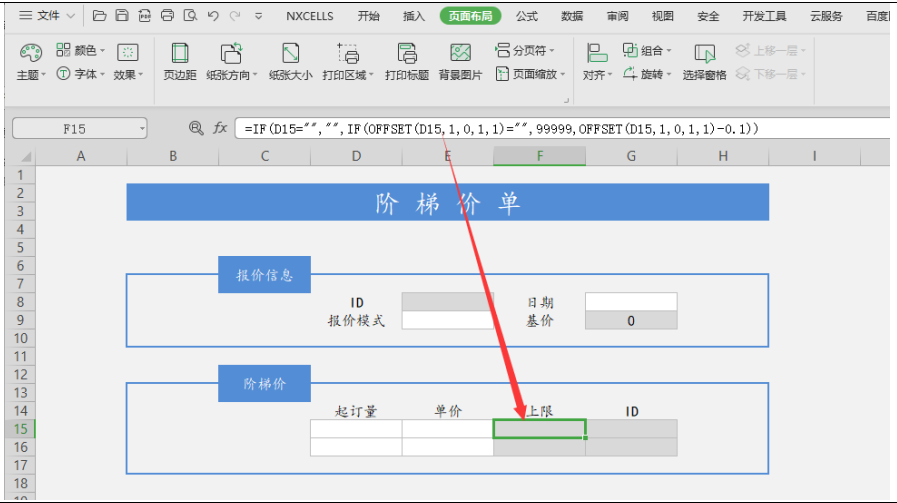
Task: Open the 选择窗格 selection pane
Action: 704,54
